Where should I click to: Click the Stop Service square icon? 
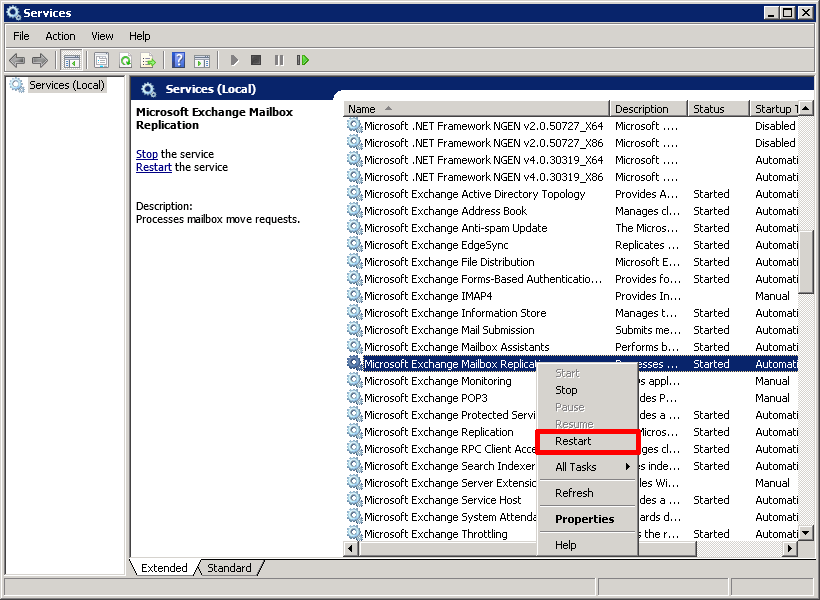[256, 60]
